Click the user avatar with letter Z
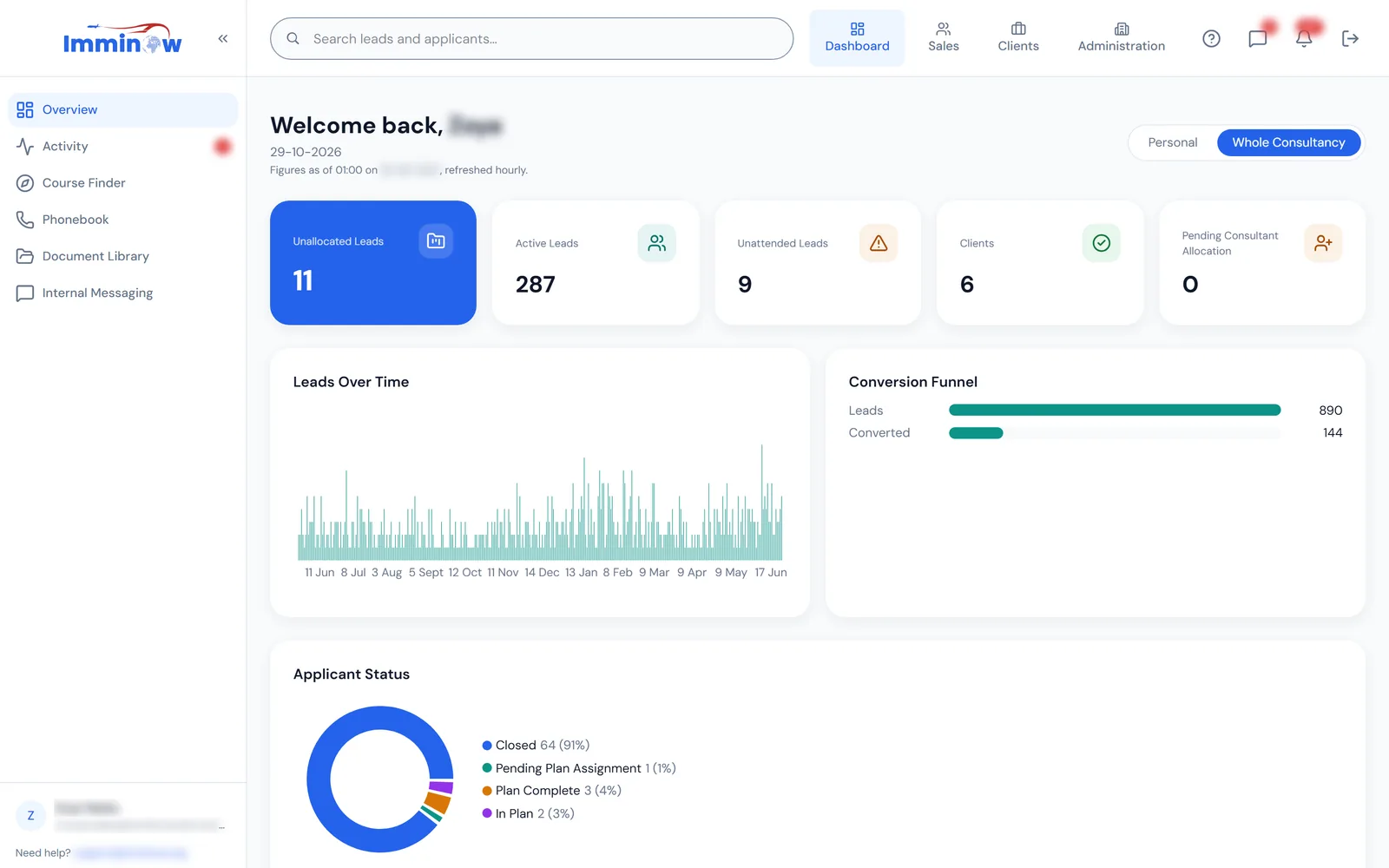Image resolution: width=1389 pixels, height=868 pixels. 31,816
